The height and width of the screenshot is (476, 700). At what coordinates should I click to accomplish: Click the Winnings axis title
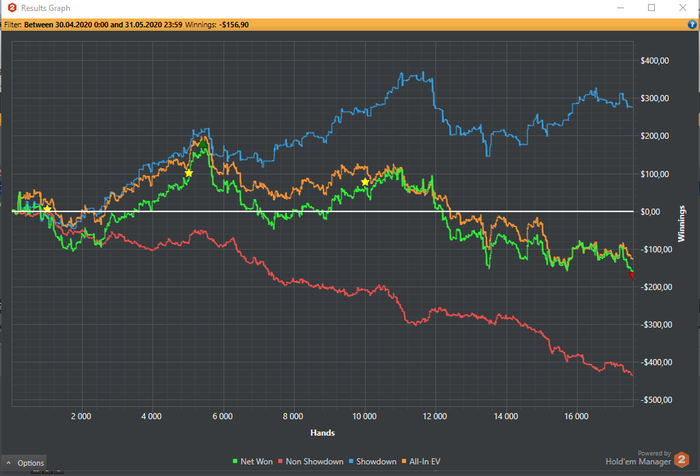[x=681, y=224]
